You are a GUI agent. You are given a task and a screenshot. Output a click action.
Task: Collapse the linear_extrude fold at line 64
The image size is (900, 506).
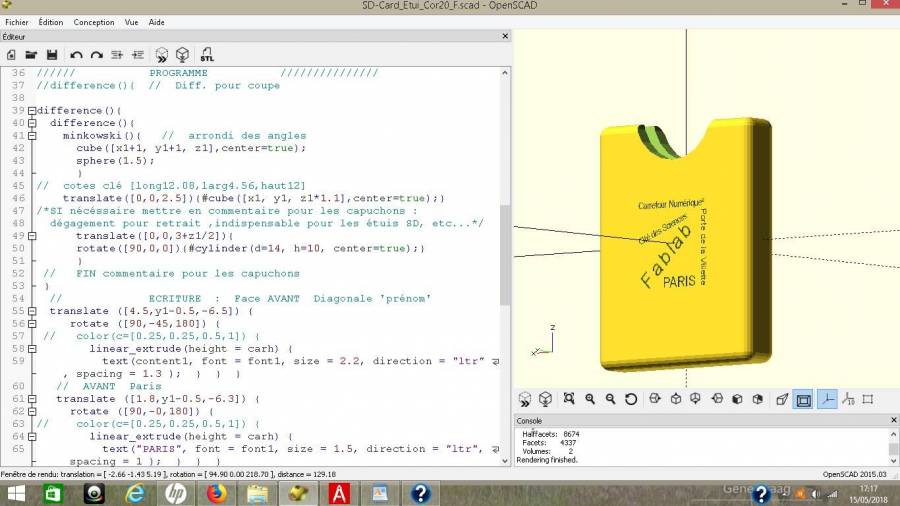point(32,437)
